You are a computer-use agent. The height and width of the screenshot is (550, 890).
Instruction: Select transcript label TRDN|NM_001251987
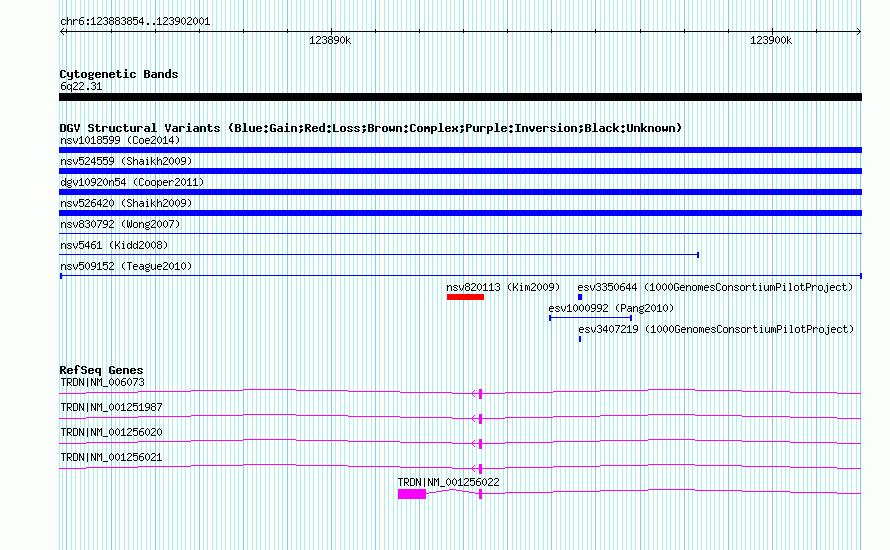(111, 408)
